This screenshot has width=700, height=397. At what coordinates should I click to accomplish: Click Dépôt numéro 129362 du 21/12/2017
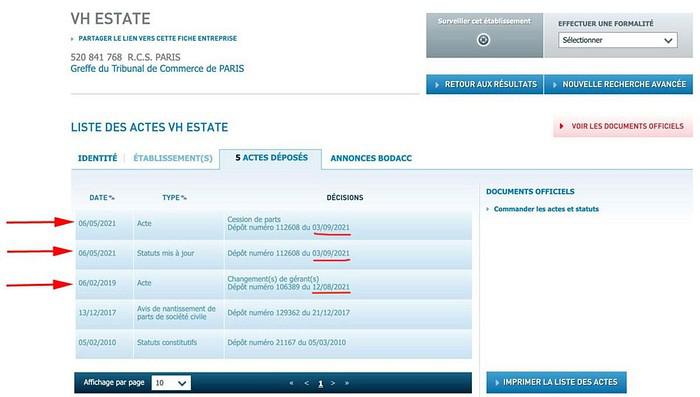click(x=288, y=313)
